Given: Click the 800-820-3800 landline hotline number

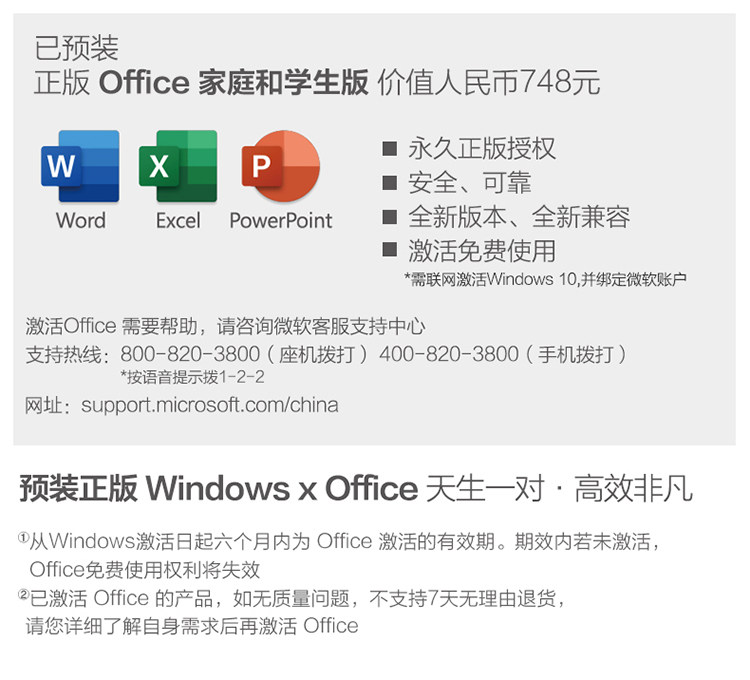Looking at the screenshot, I should tap(190, 354).
